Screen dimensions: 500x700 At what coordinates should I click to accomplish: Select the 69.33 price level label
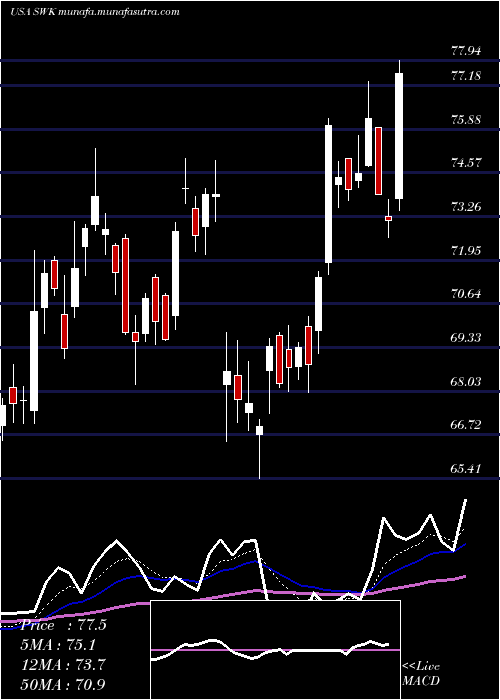tap(466, 338)
